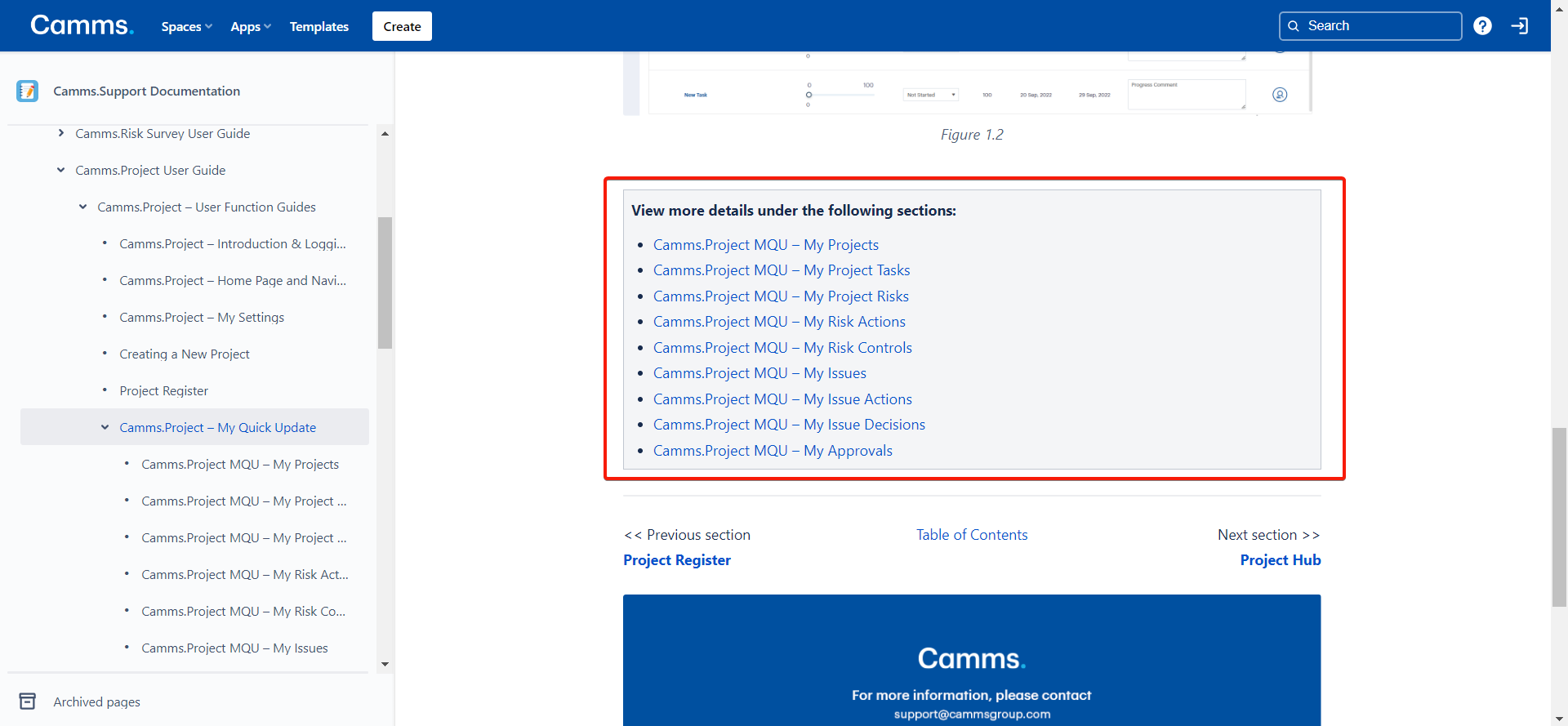Open the Templates menu item
Screen dimensions: 1568x726
pyautogui.click(x=318, y=26)
